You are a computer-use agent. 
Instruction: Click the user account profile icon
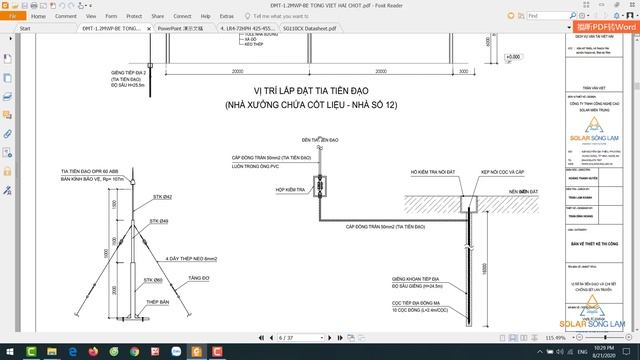click(630, 16)
